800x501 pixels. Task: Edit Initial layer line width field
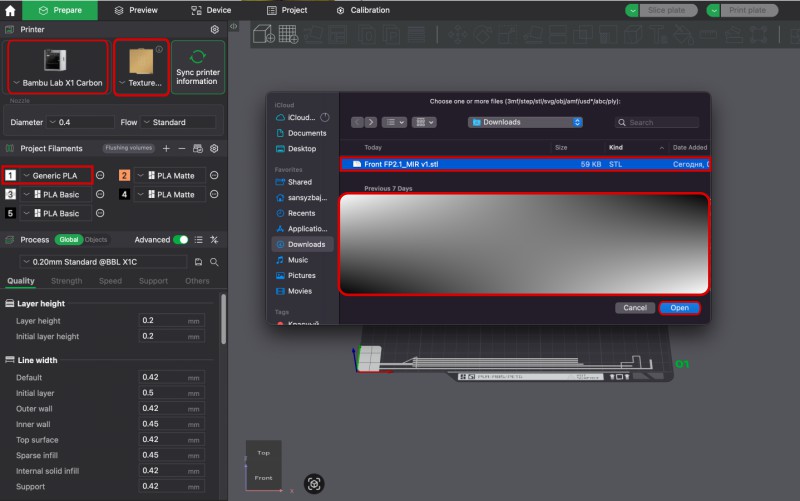click(171, 393)
